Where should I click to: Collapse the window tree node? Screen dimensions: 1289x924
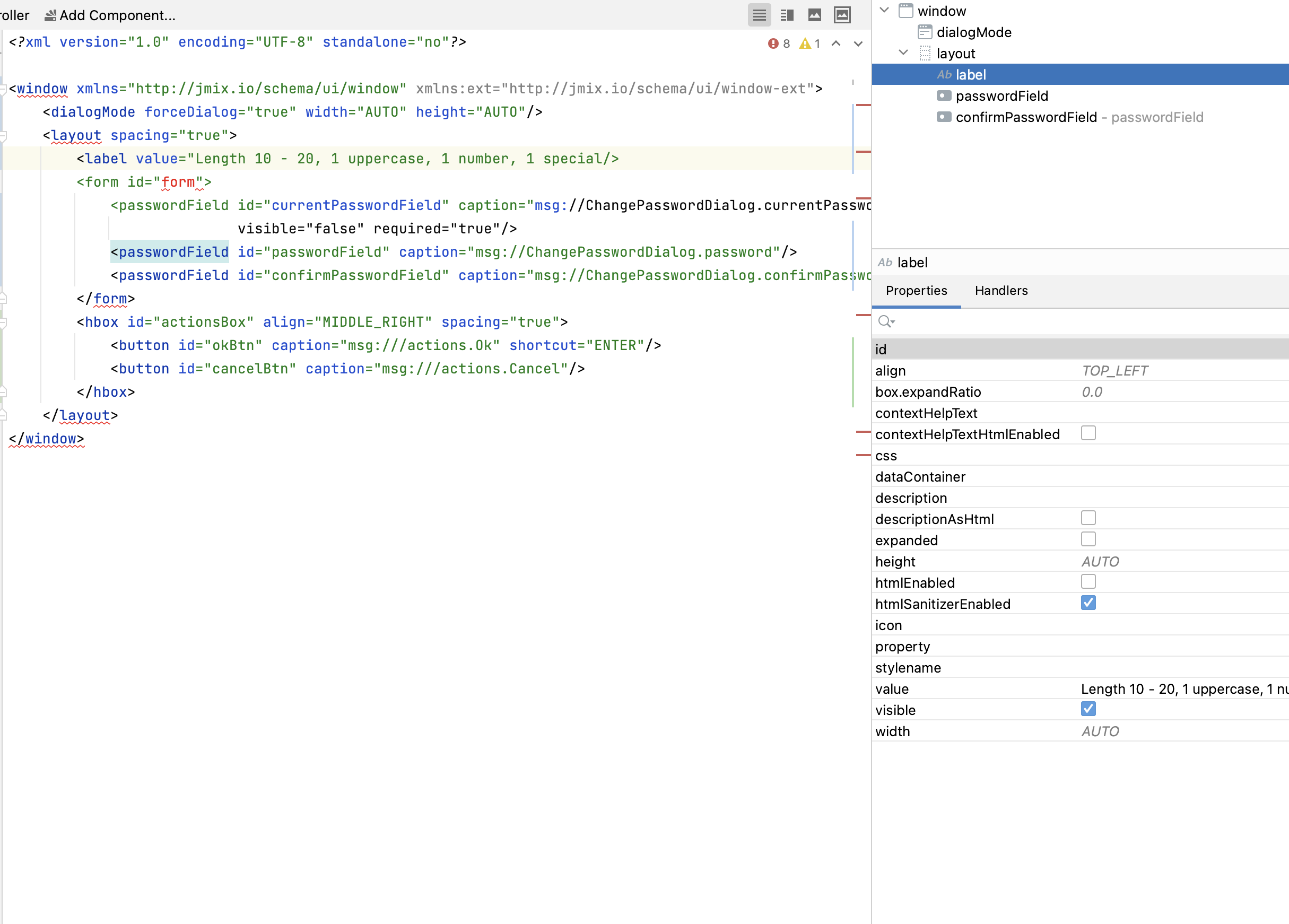click(884, 10)
